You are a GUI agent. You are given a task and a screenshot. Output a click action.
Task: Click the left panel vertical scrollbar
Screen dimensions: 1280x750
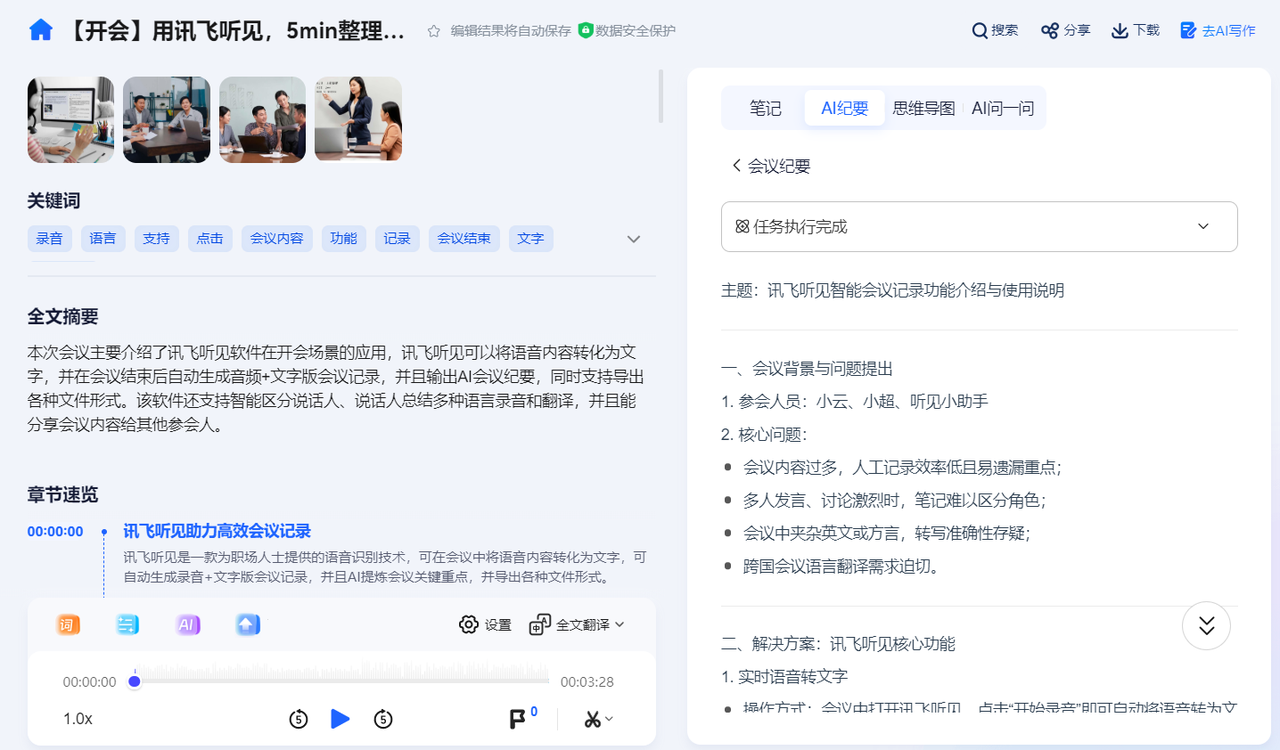[660, 96]
